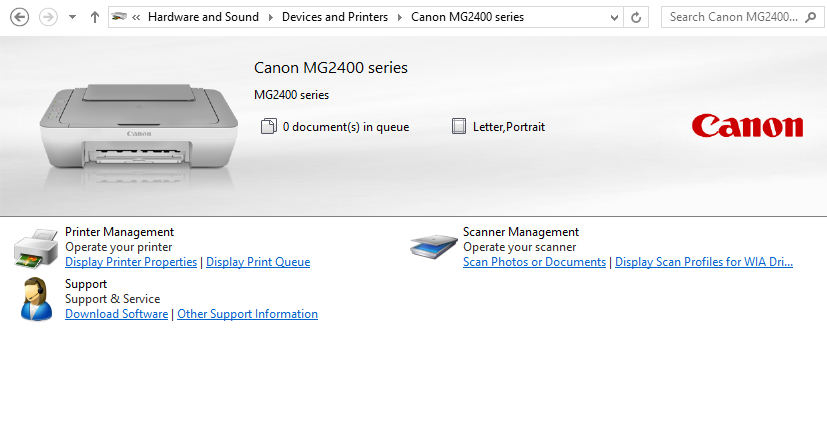Viewport: 827px width, 435px height.
Task: Navigate to Devices and Printers breadcrumb
Action: coord(334,17)
